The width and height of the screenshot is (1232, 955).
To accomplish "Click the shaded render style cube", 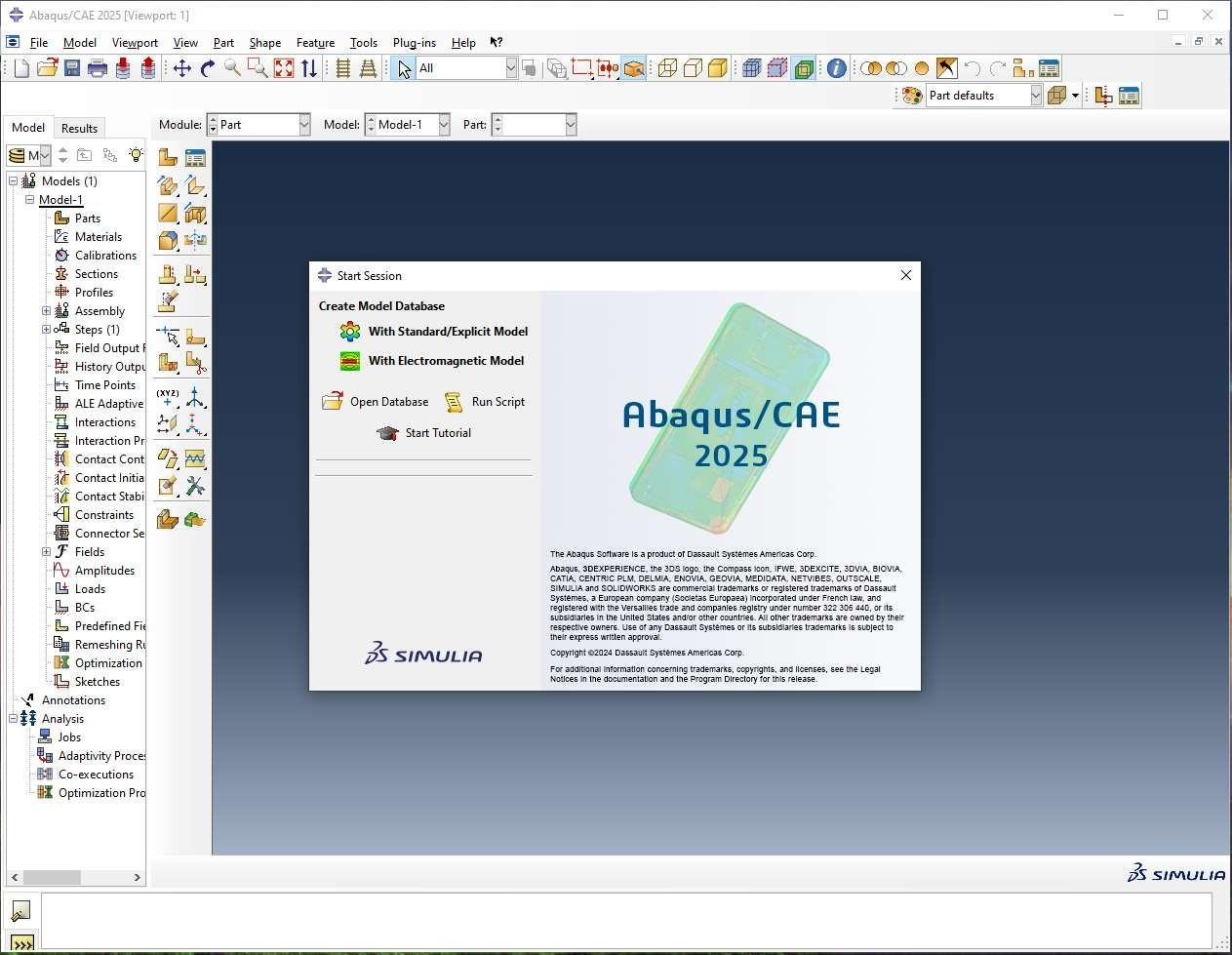I will click(718, 68).
